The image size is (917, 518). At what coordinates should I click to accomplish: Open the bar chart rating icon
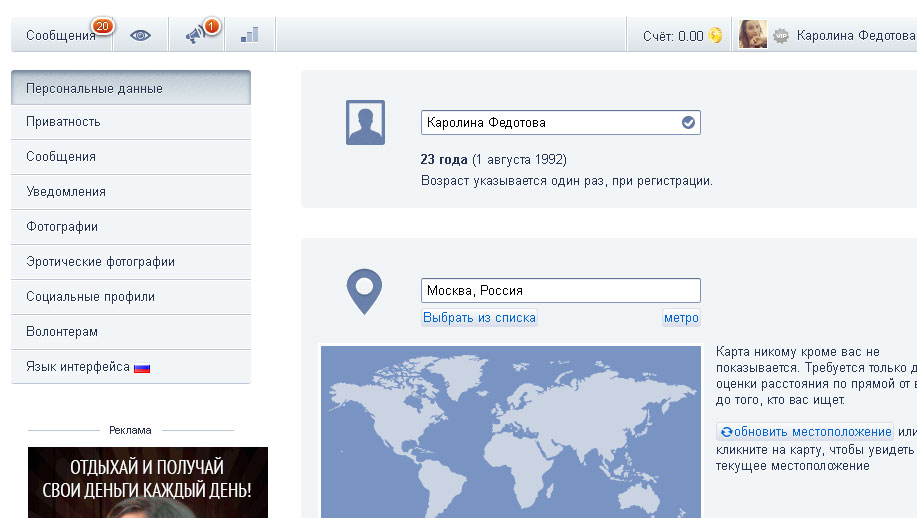tap(250, 35)
